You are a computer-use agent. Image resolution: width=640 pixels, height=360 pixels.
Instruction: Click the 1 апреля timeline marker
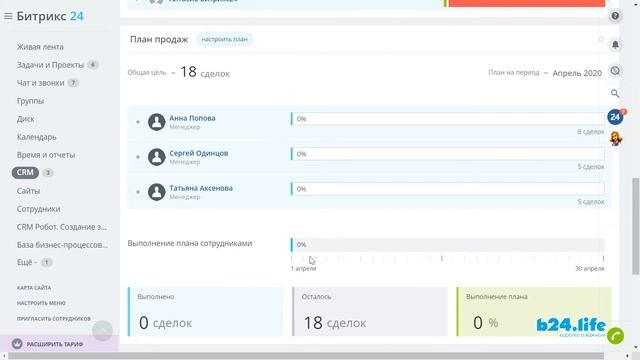(x=303, y=269)
